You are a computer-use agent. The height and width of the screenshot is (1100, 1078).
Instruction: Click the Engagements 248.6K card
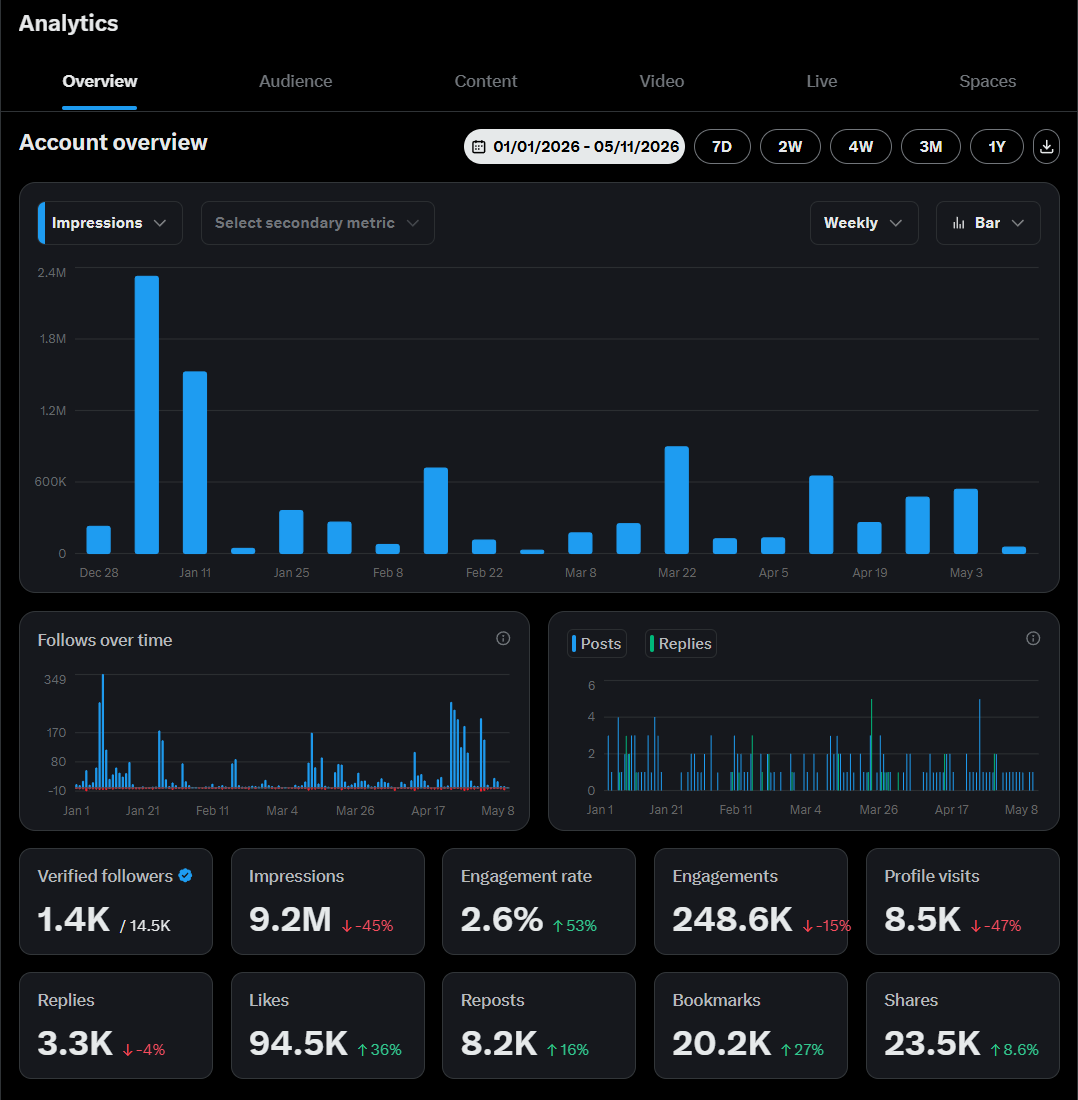coord(750,901)
